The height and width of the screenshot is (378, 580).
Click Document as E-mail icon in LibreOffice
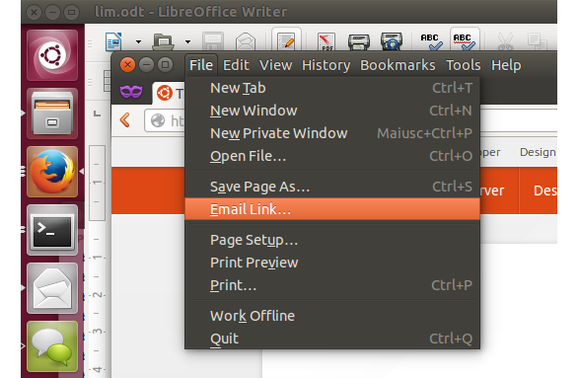pyautogui.click(x=246, y=41)
